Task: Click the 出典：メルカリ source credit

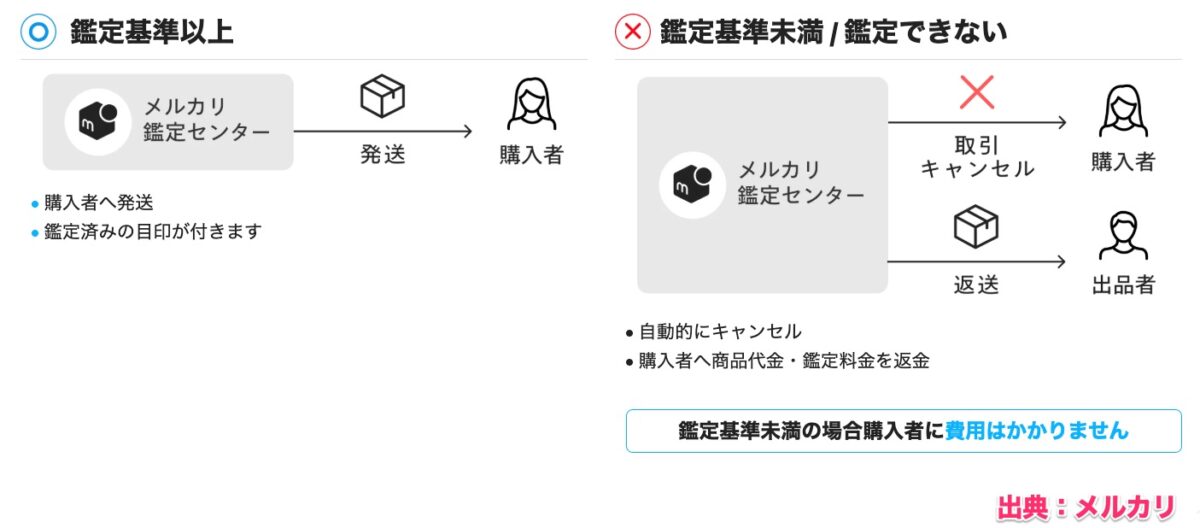Action: click(1084, 507)
